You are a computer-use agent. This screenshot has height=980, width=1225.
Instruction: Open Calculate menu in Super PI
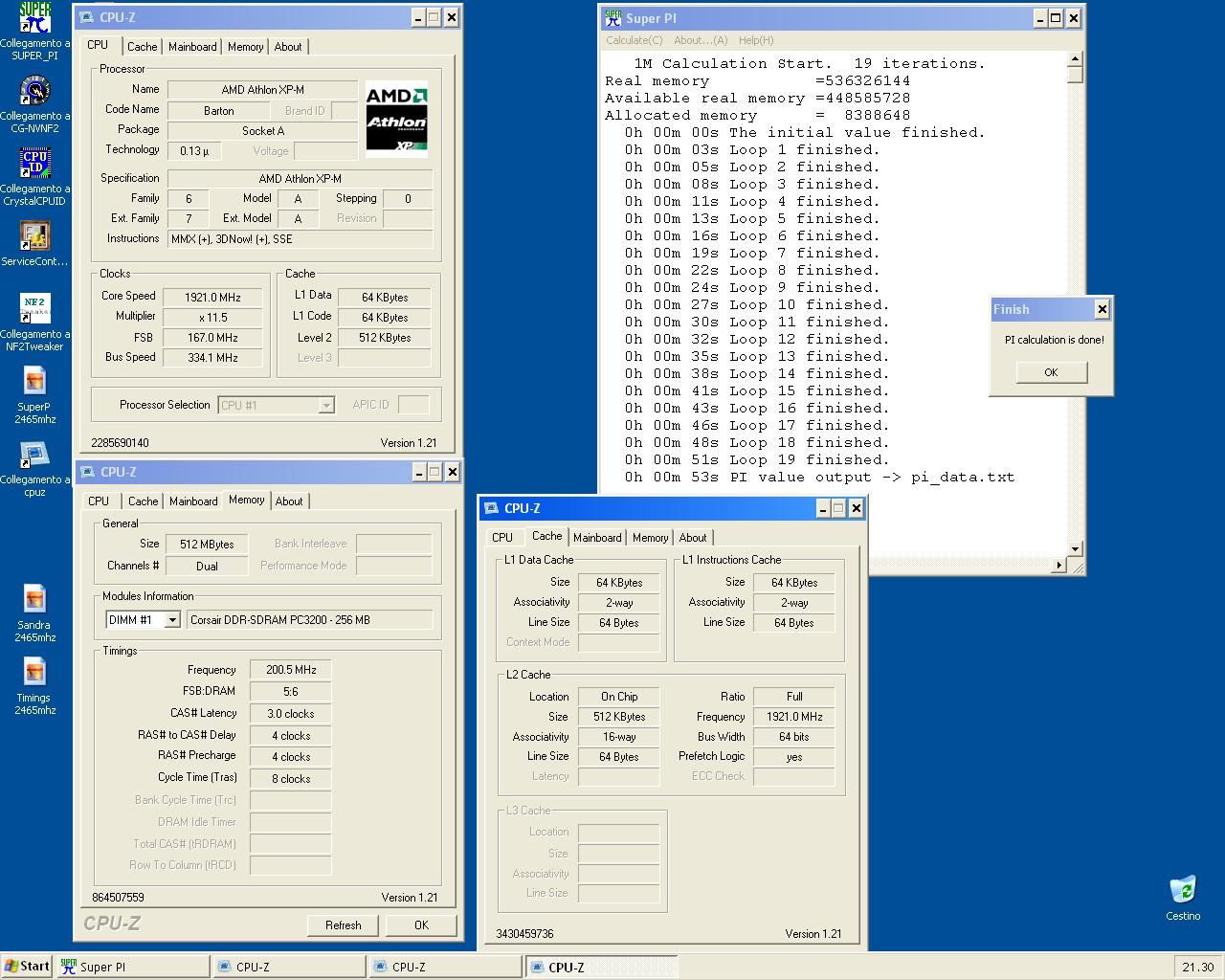pos(634,40)
